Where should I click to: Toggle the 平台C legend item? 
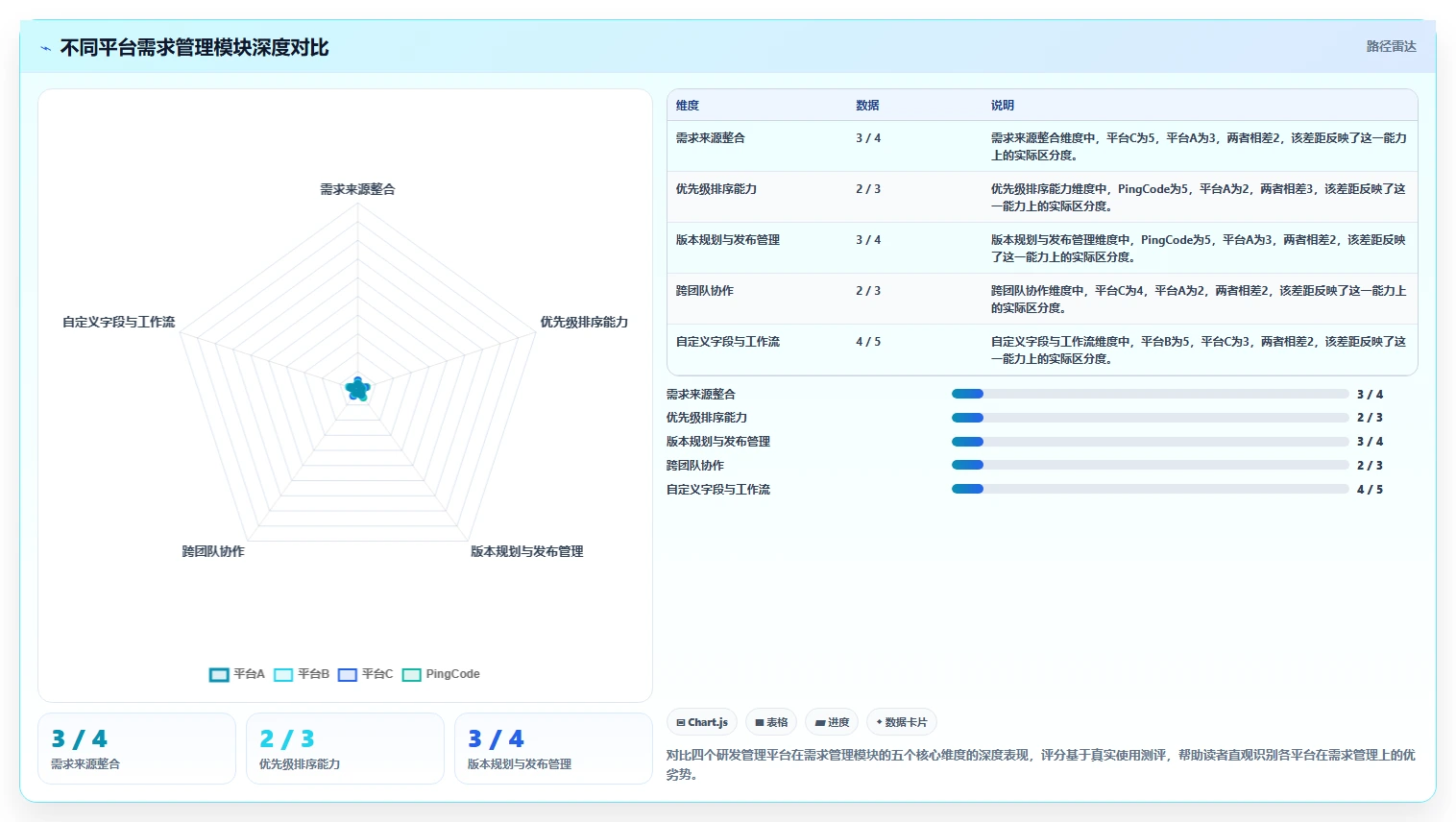(x=366, y=674)
